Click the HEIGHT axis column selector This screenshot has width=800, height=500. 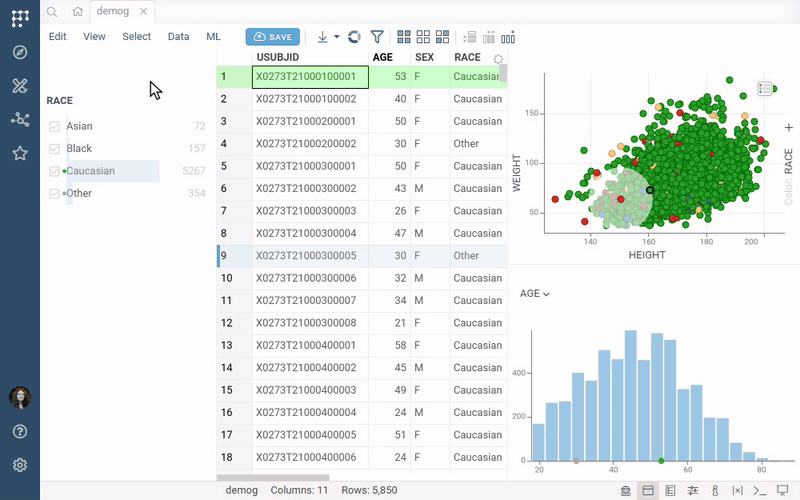click(646, 255)
